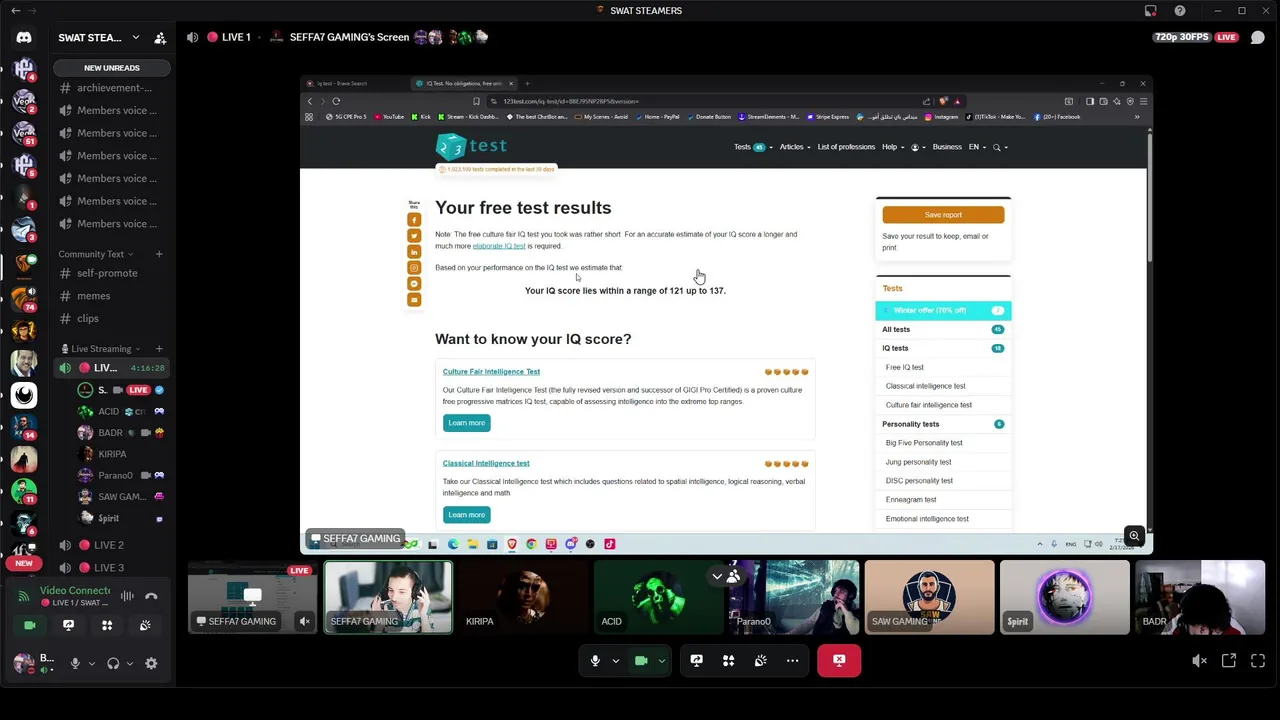Share your screen from call control bar

point(696,660)
